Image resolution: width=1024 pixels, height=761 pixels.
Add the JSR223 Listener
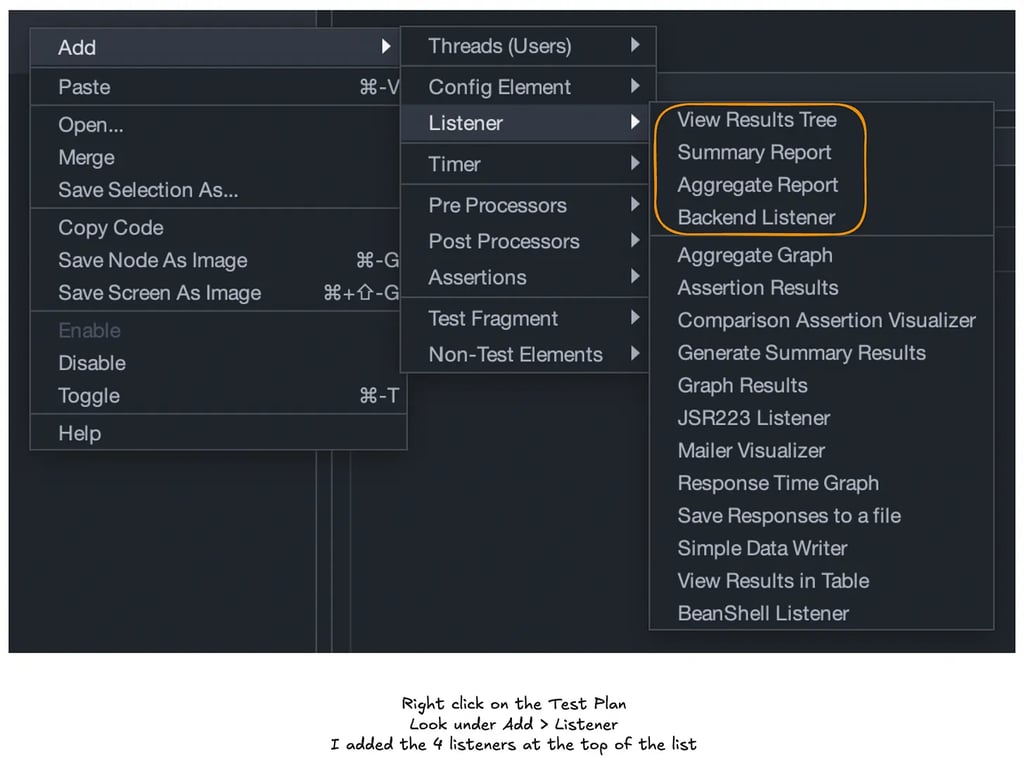point(754,418)
